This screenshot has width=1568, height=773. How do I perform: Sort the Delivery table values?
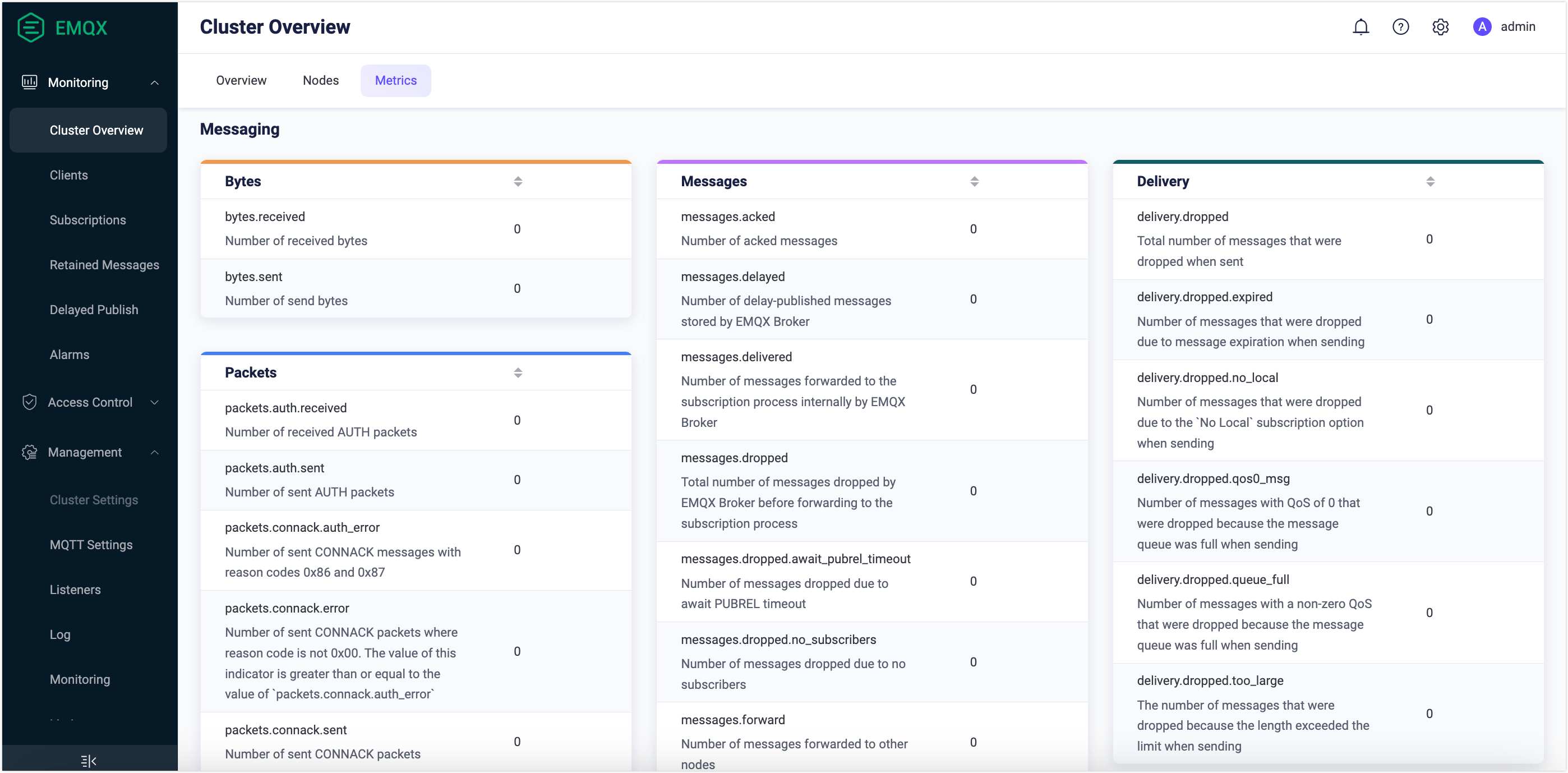1430,181
